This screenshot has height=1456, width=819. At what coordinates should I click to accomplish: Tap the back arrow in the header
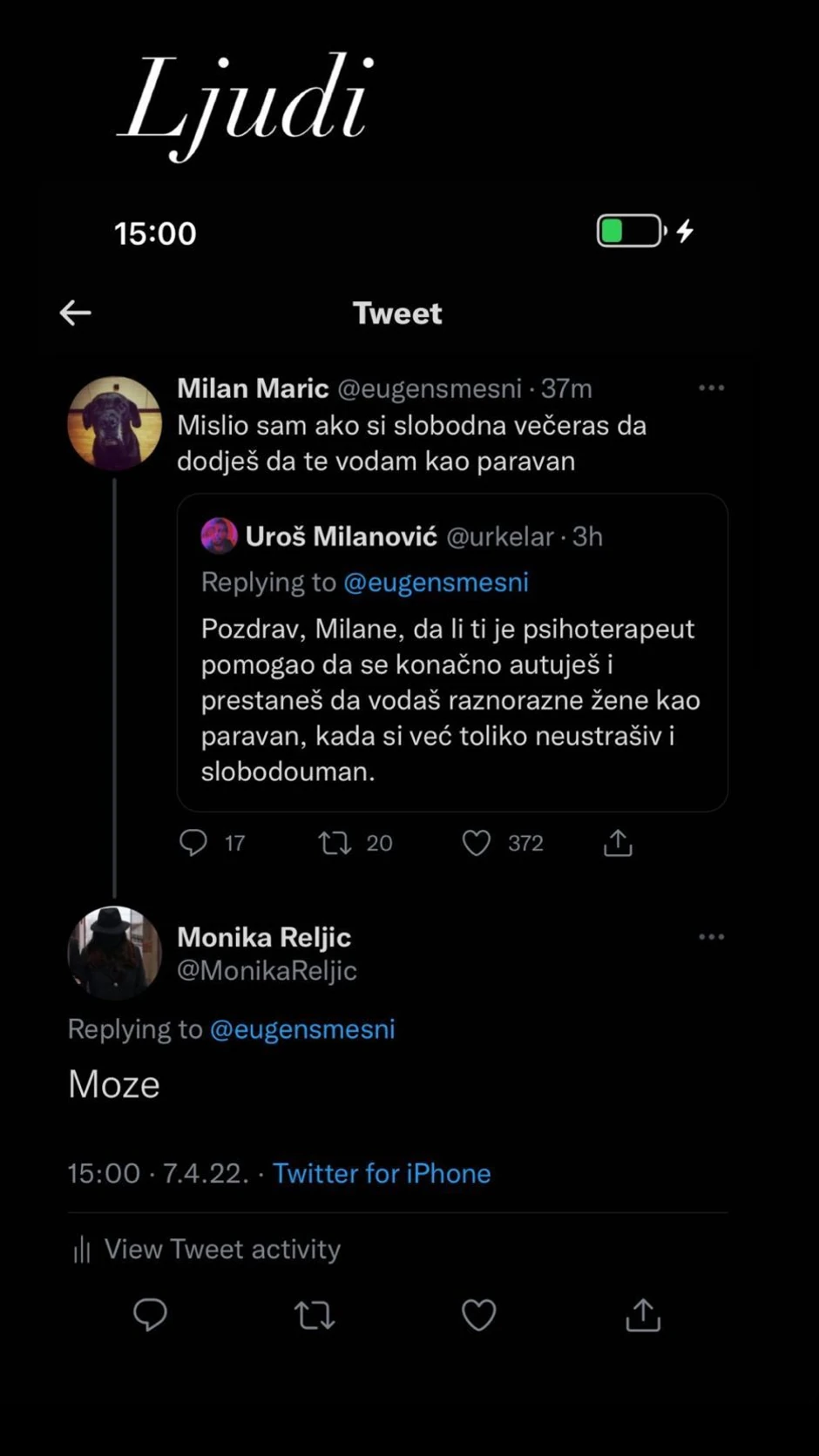(x=76, y=313)
